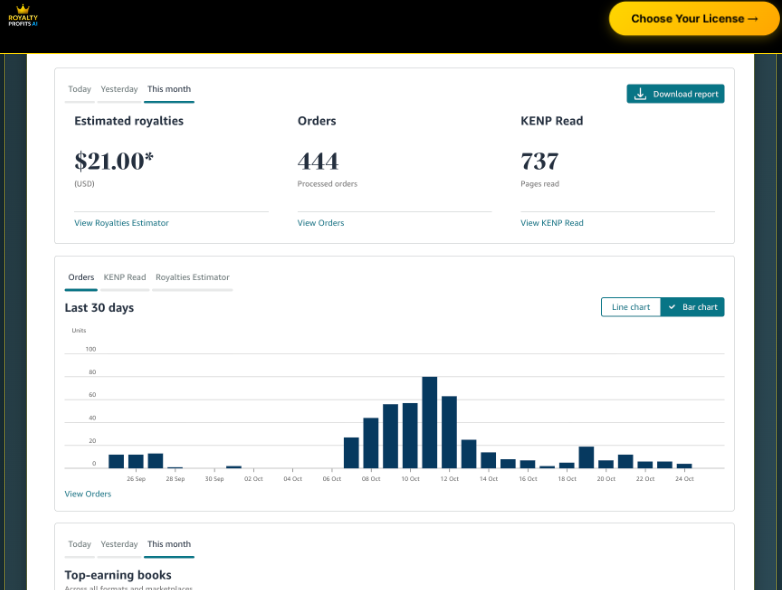Select Today tab in the Top-earning books section
The width and height of the screenshot is (782, 590).
(79, 545)
